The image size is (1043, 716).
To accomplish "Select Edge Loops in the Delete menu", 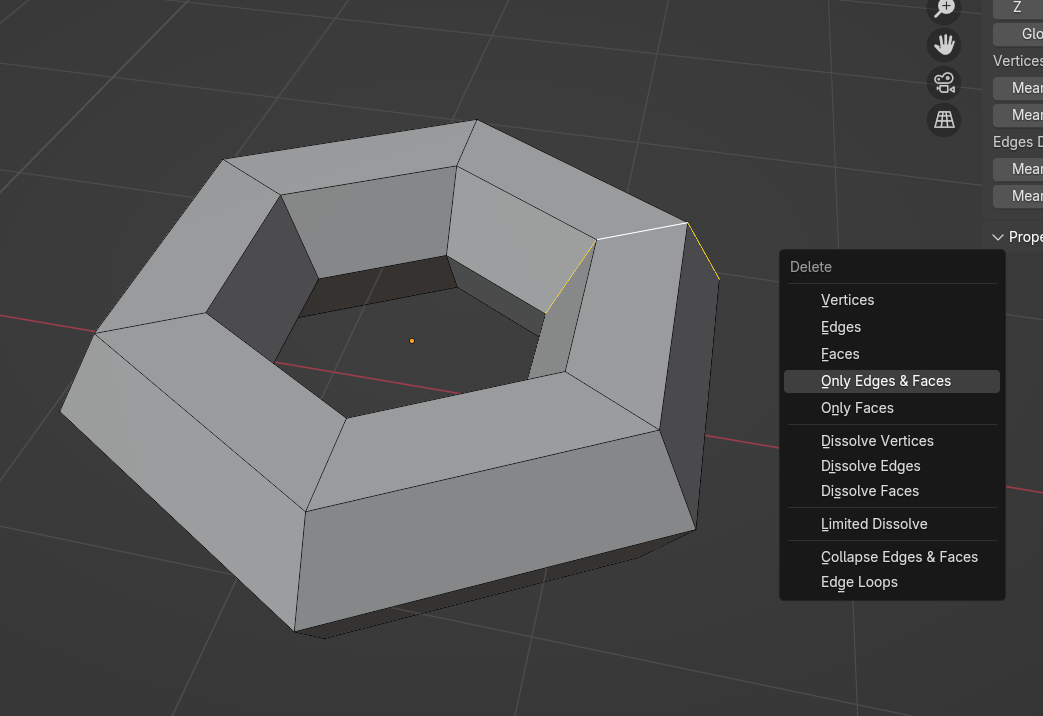I will (x=891, y=582).
